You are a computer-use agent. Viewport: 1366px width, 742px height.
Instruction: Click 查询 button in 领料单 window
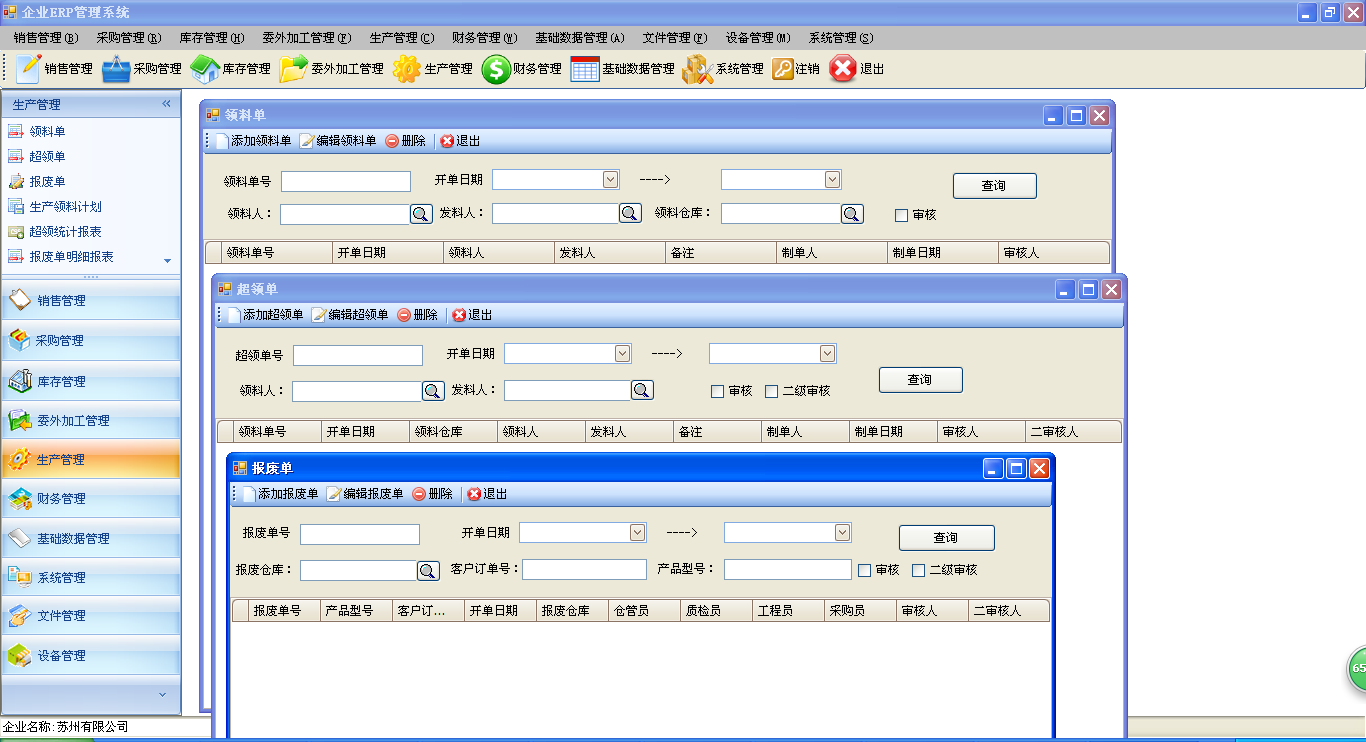pyautogui.click(x=994, y=186)
